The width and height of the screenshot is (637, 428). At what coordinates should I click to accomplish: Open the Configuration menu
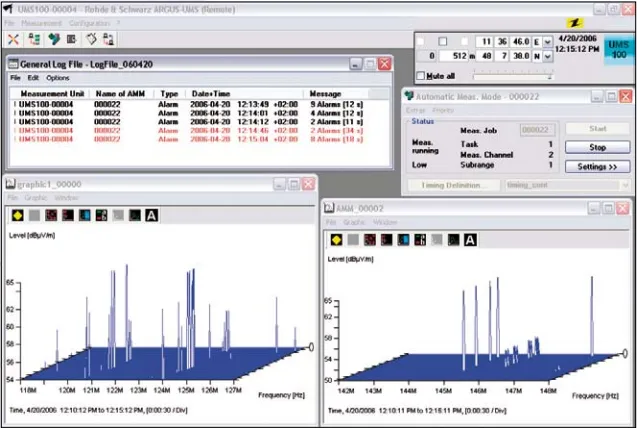click(x=89, y=23)
